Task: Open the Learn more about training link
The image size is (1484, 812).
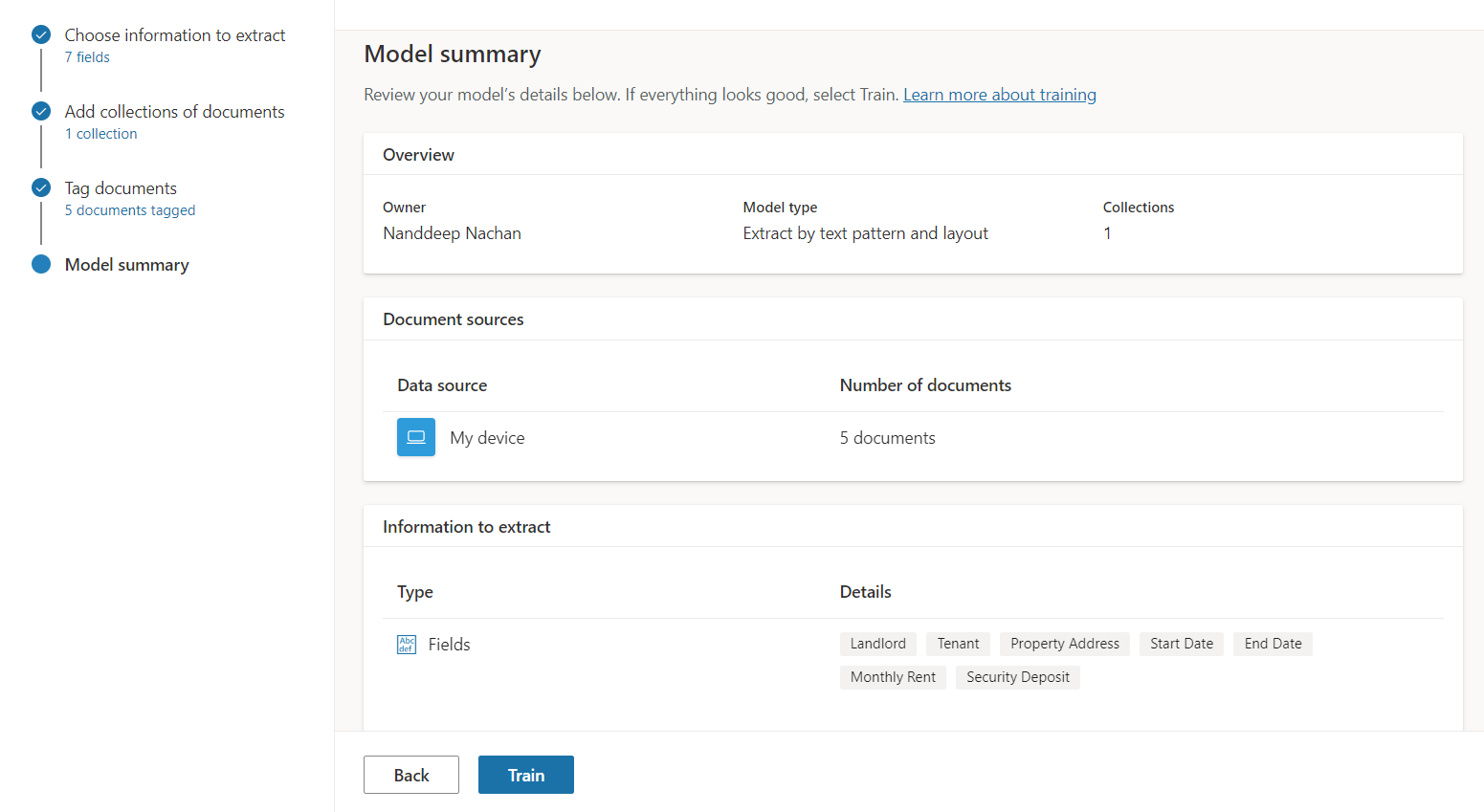Action: click(999, 95)
